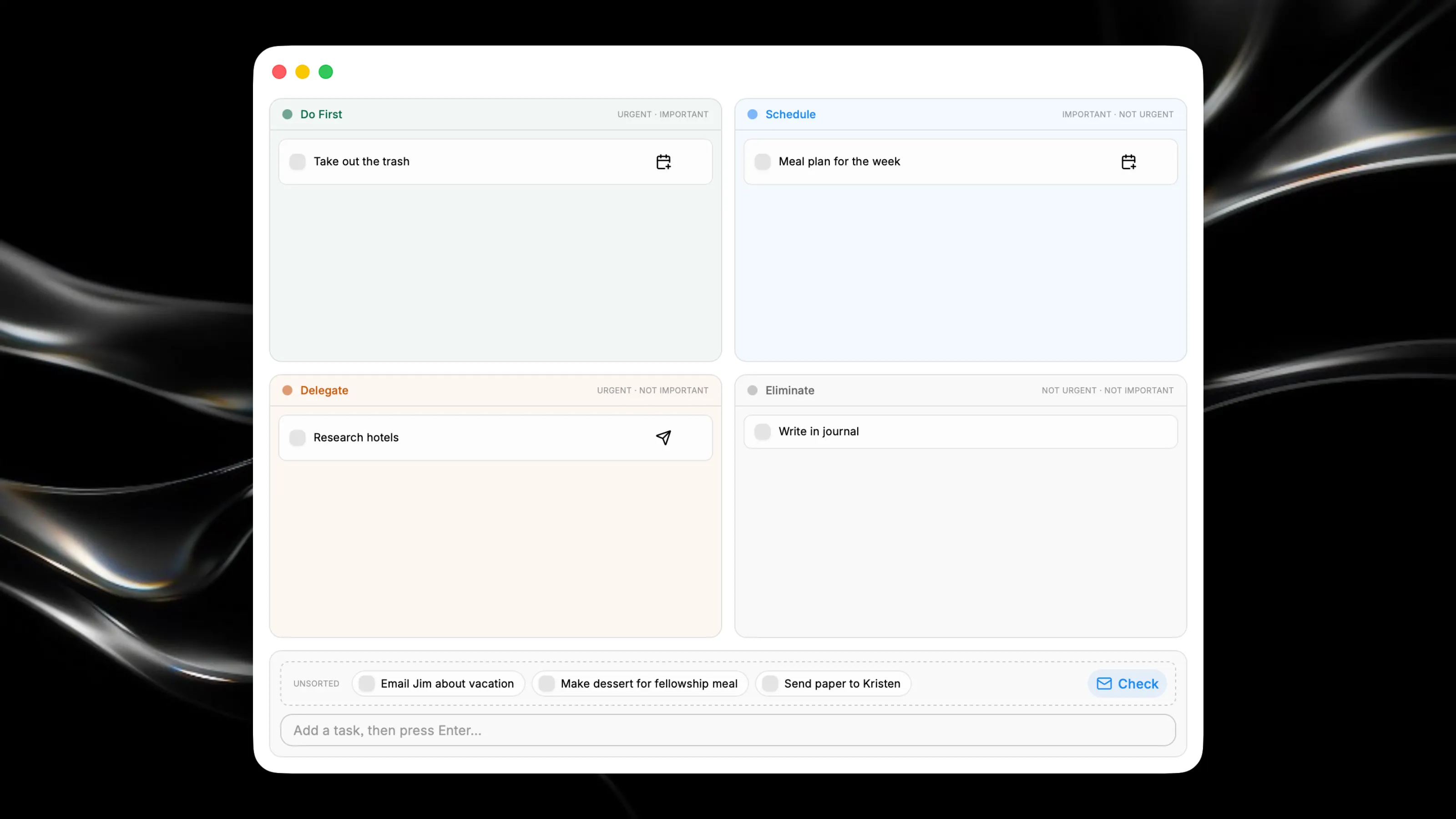
Task: Check Make dessert for fellowship meal
Action: [x=546, y=683]
